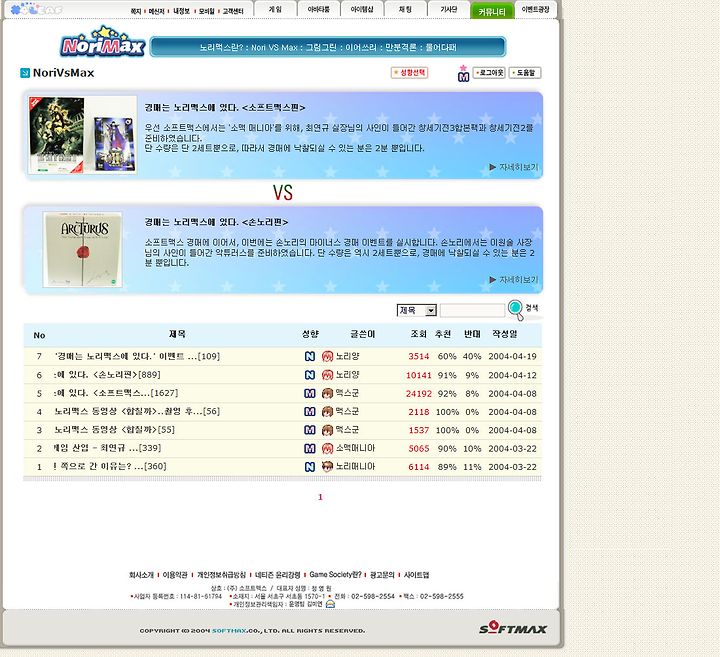Click 맥스군 avatar icon in post 4 row

[327, 411]
